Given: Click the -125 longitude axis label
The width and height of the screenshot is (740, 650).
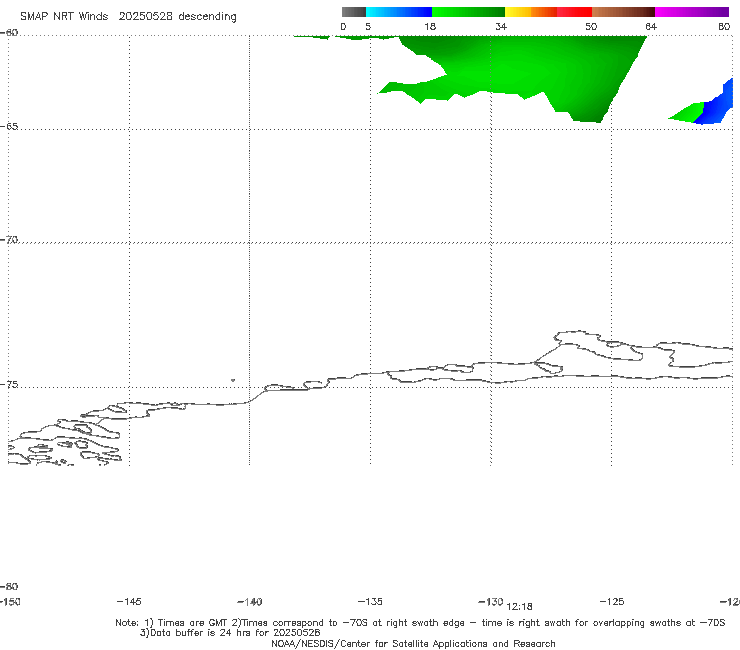Looking at the screenshot, I should pyautogui.click(x=612, y=602).
